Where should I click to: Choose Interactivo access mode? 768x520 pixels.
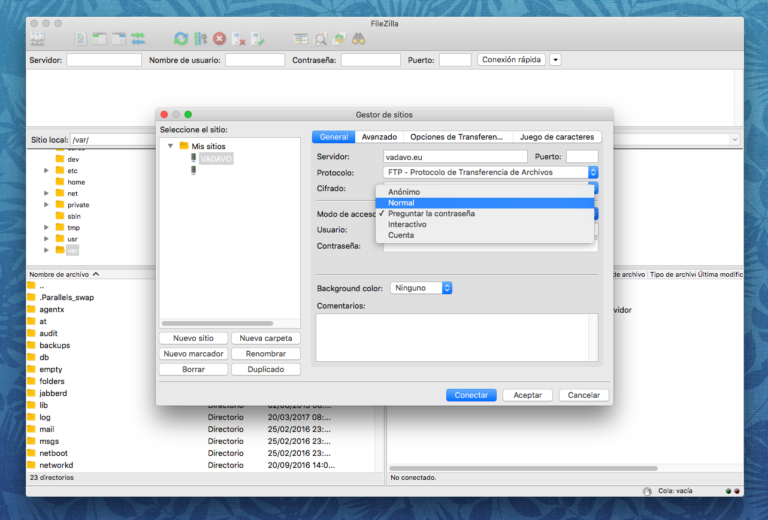(484, 224)
